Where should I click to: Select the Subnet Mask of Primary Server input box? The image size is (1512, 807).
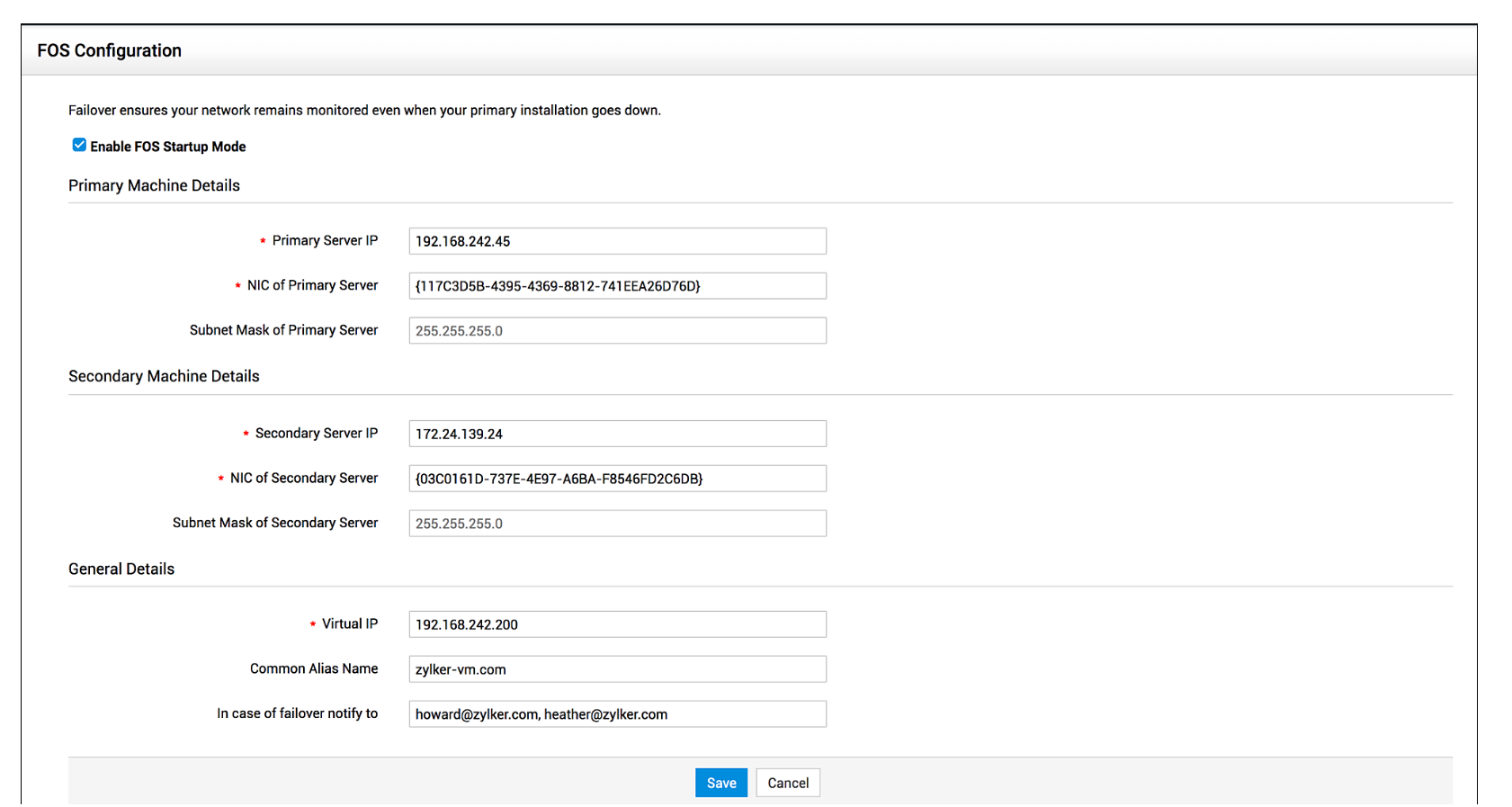click(617, 331)
